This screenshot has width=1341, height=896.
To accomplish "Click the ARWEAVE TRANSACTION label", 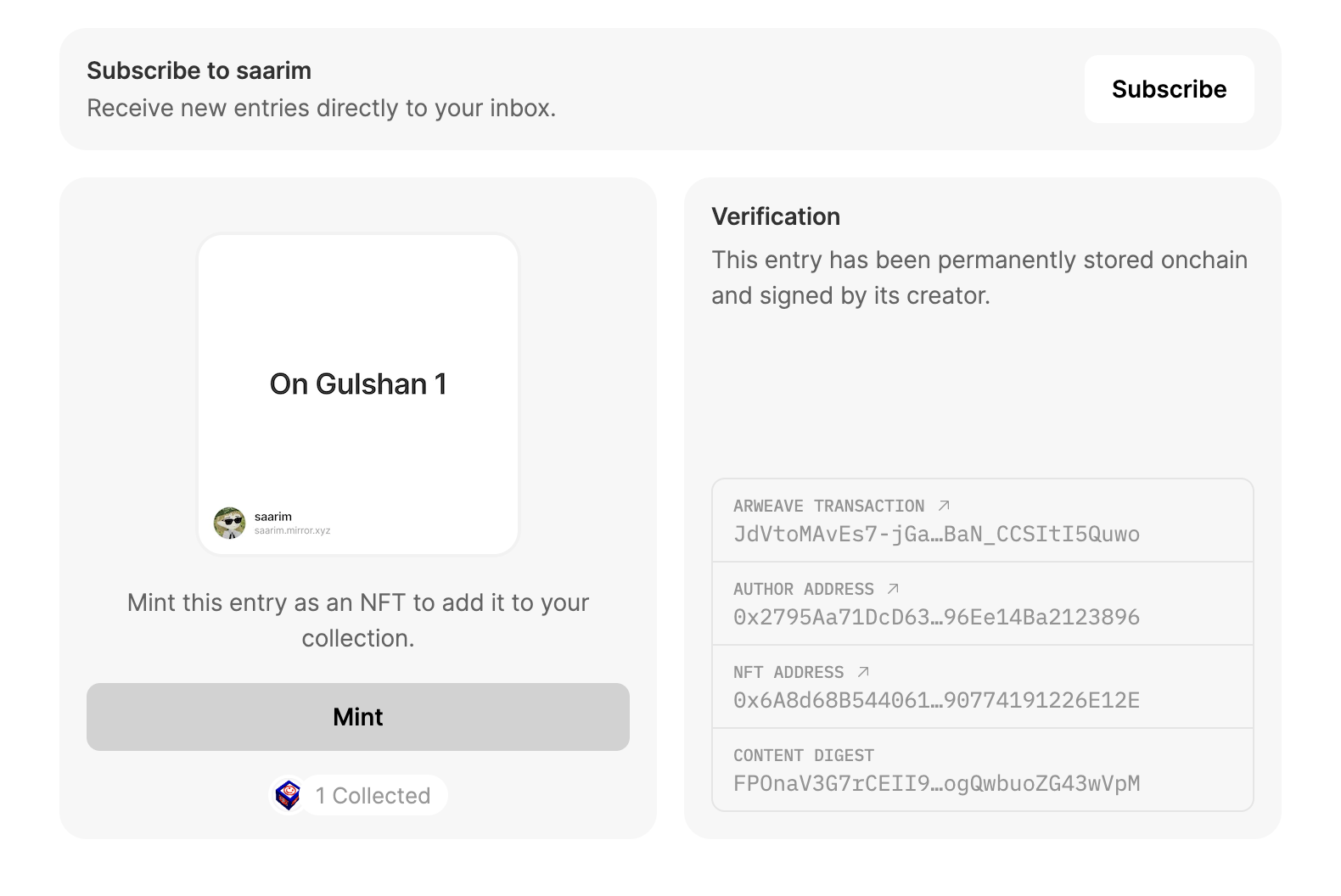I will pyautogui.click(x=828, y=506).
